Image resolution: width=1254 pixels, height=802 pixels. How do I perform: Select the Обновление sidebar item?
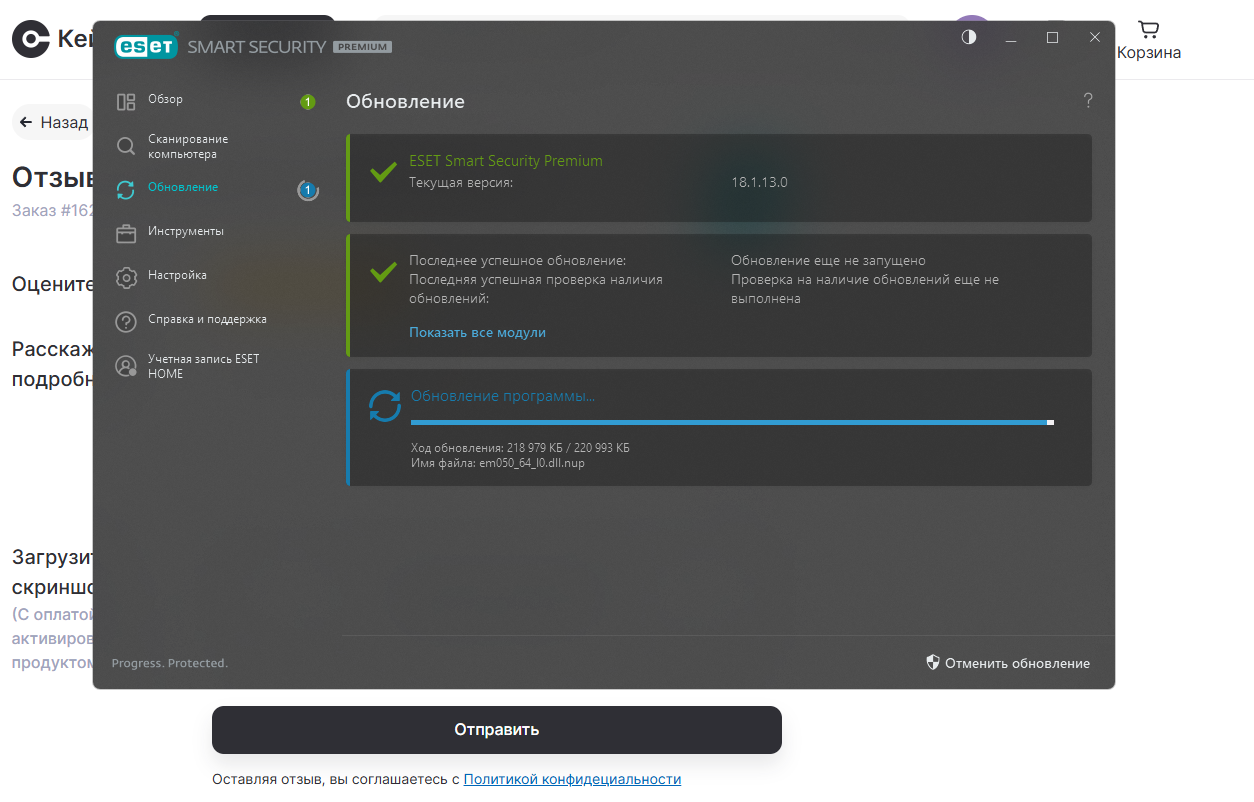pyautogui.click(x=183, y=187)
